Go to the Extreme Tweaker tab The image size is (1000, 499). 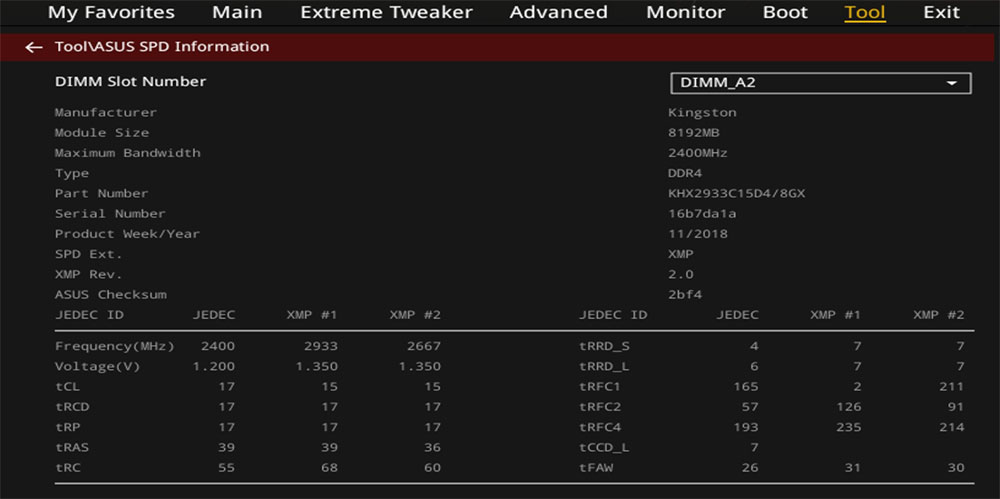click(386, 12)
